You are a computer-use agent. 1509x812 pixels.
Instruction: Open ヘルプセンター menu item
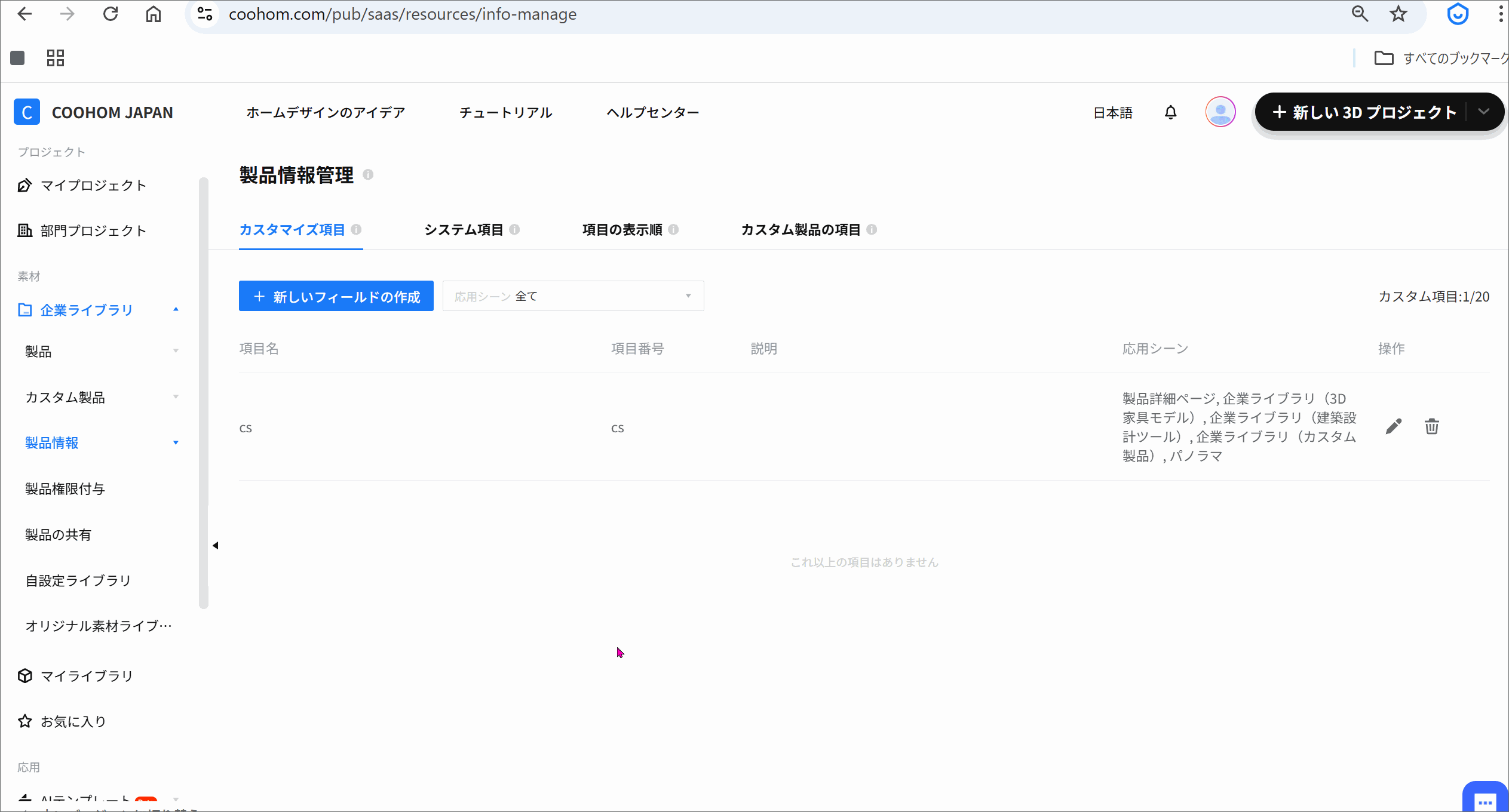tap(652, 112)
